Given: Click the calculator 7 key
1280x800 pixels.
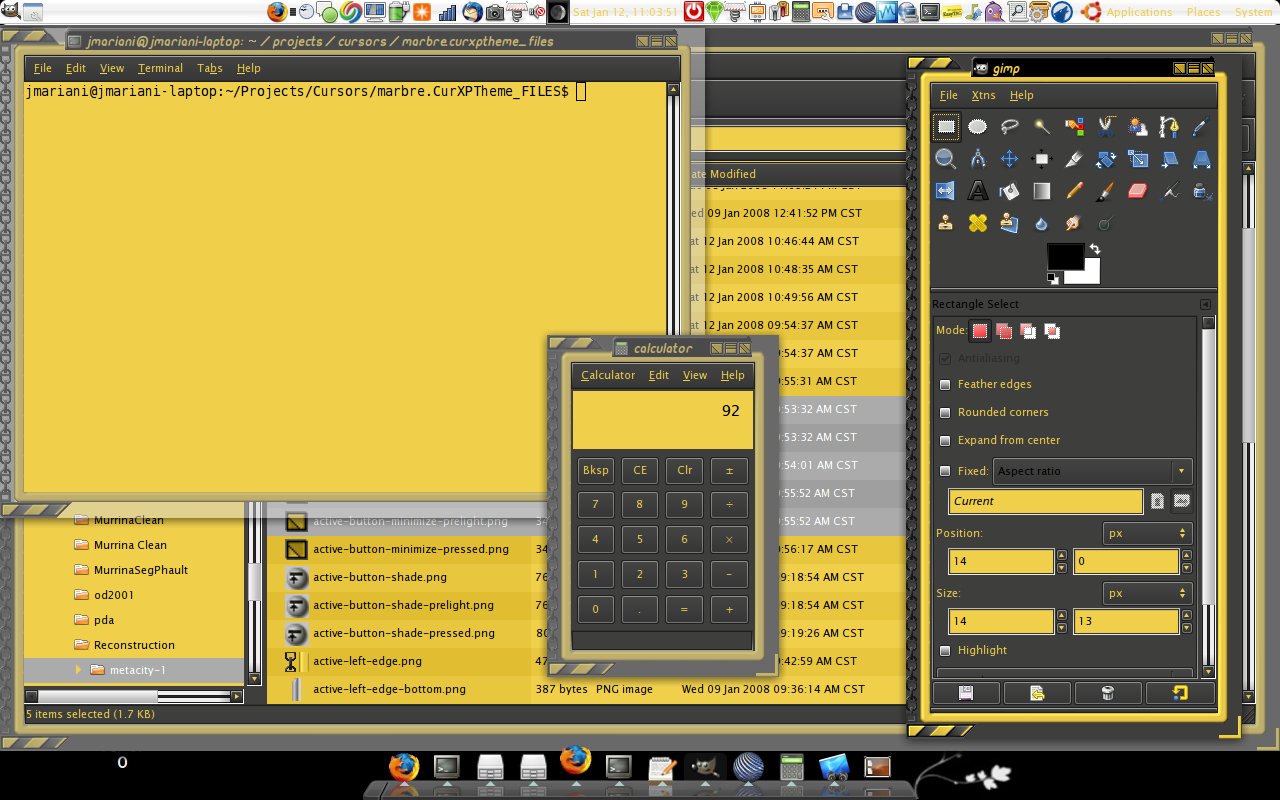Looking at the screenshot, I should coord(596,504).
